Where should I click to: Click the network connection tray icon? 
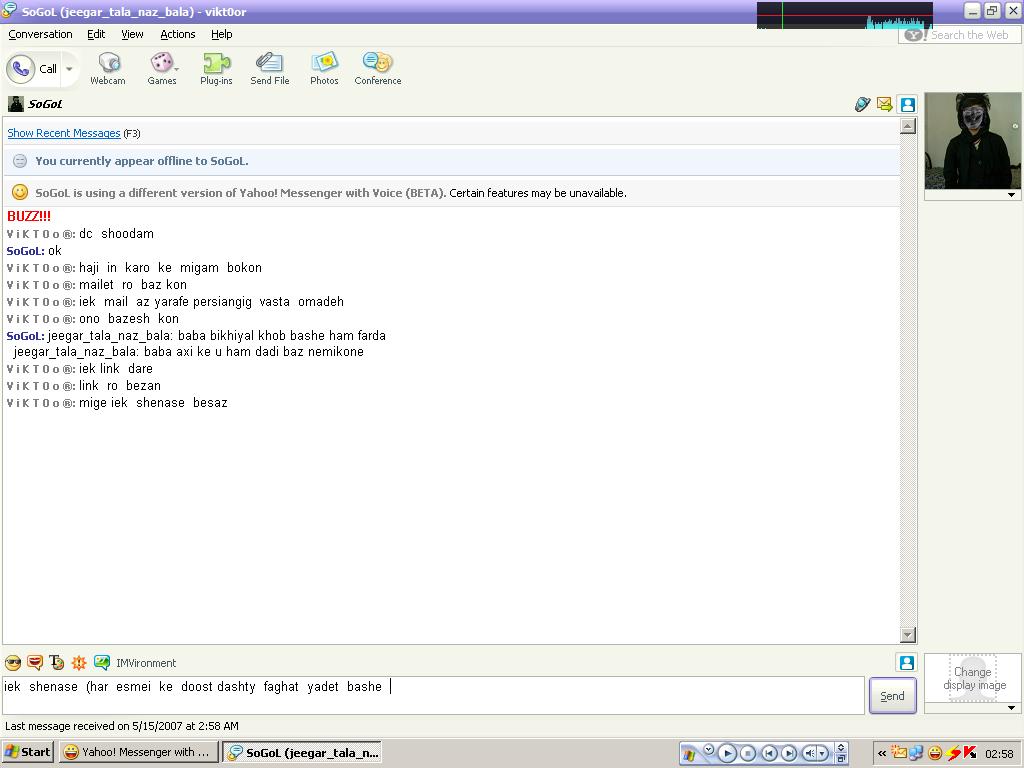[916, 752]
